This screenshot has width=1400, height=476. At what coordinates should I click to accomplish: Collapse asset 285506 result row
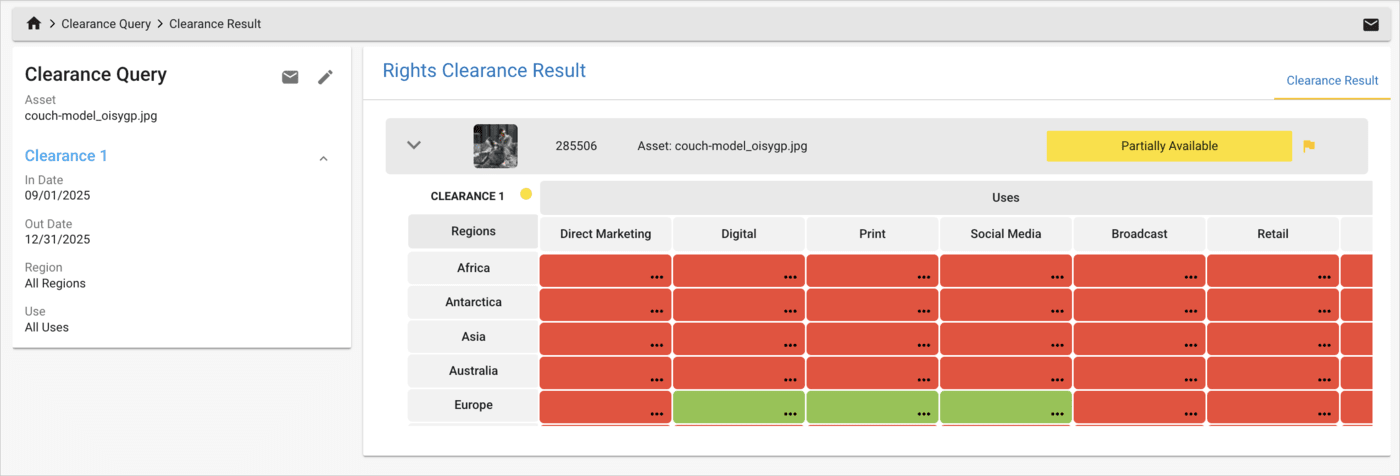point(414,146)
